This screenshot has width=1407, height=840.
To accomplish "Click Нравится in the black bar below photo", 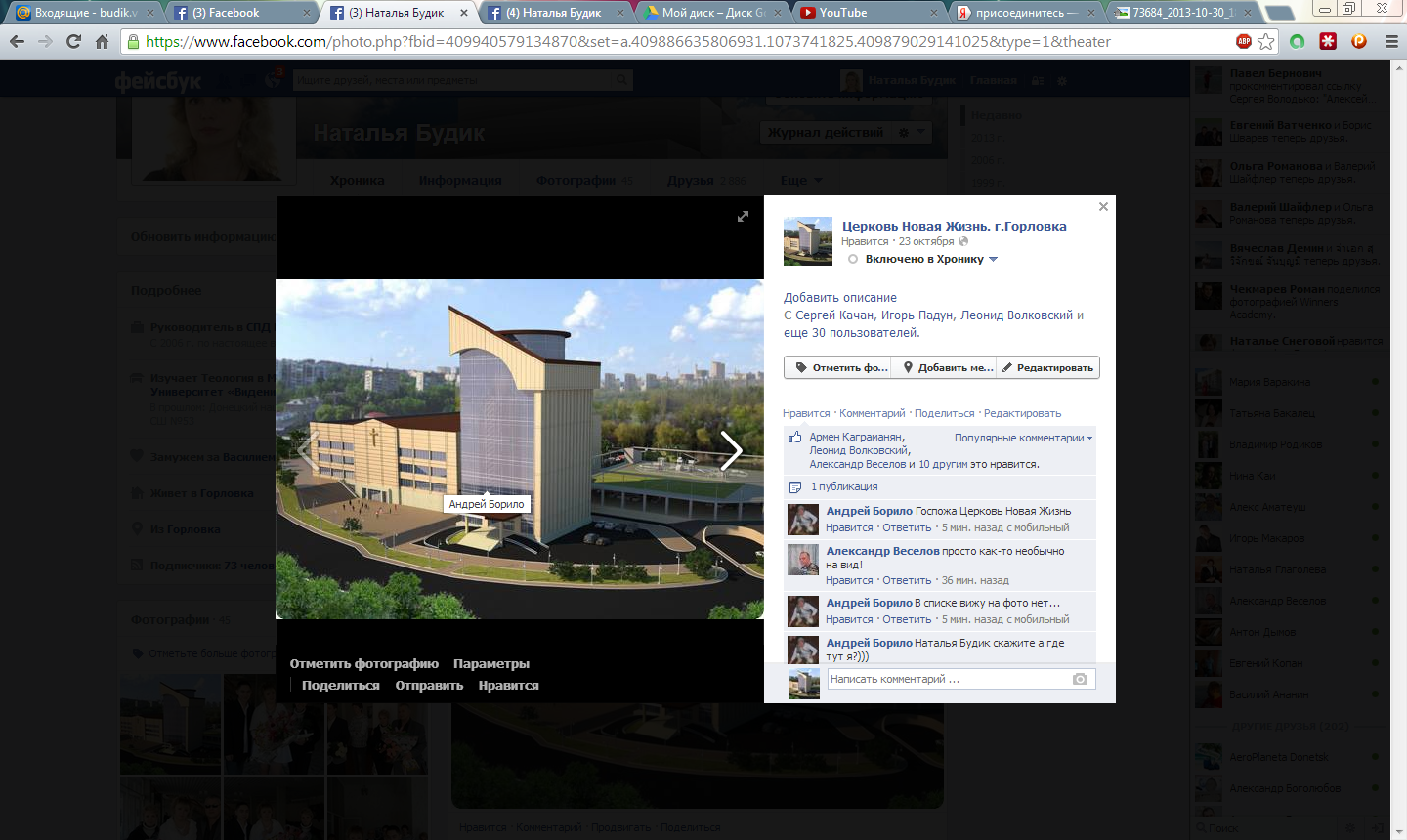I will 508,686.
